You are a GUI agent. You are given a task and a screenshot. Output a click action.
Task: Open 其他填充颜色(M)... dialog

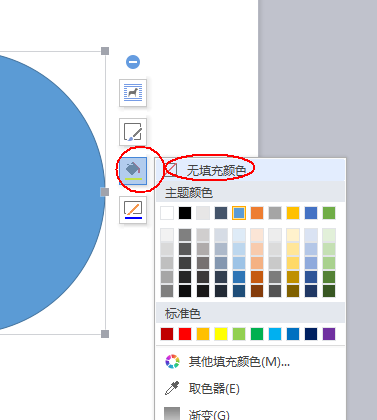[x=239, y=362]
